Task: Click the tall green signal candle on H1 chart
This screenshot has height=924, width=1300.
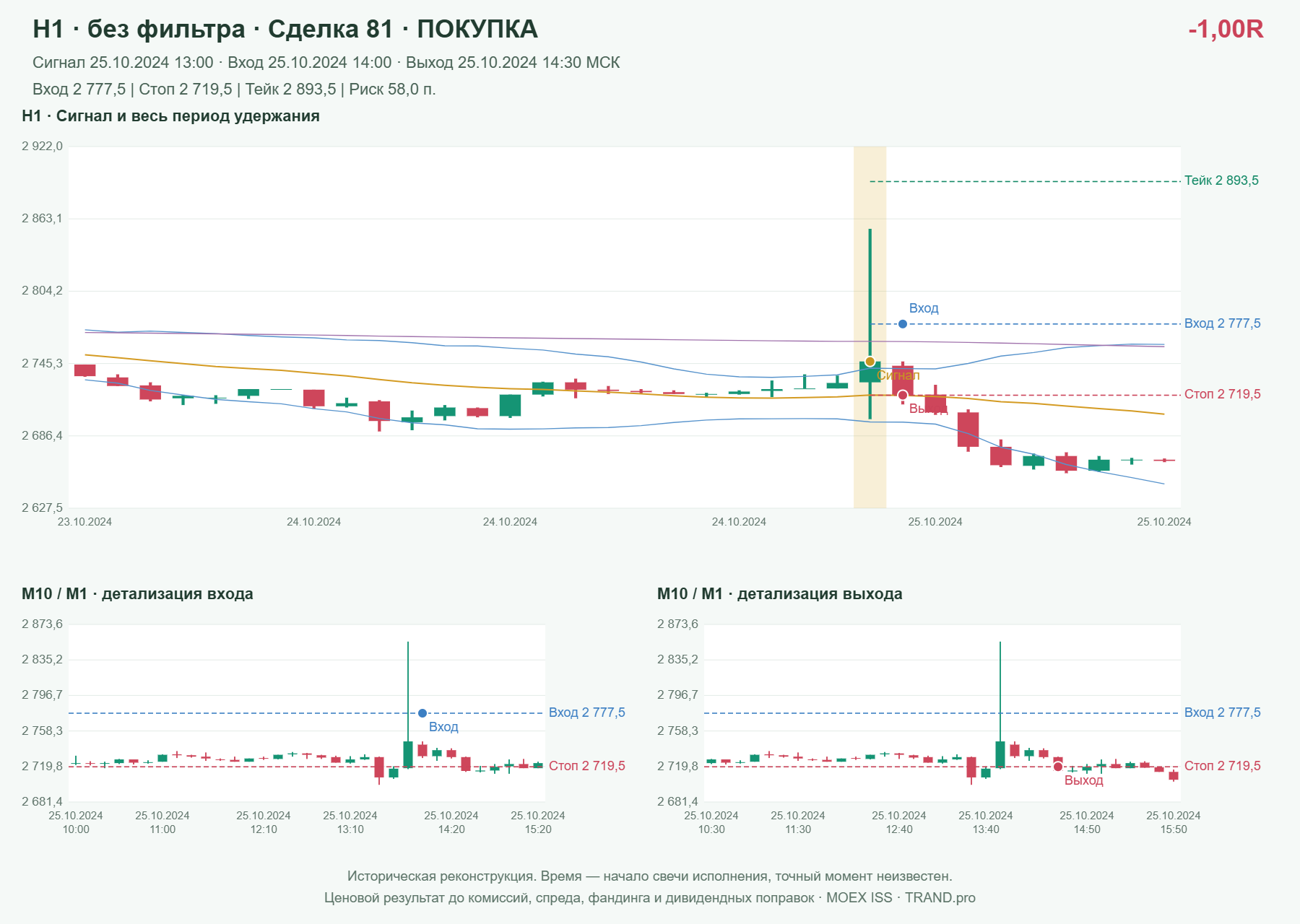Action: 870,324
